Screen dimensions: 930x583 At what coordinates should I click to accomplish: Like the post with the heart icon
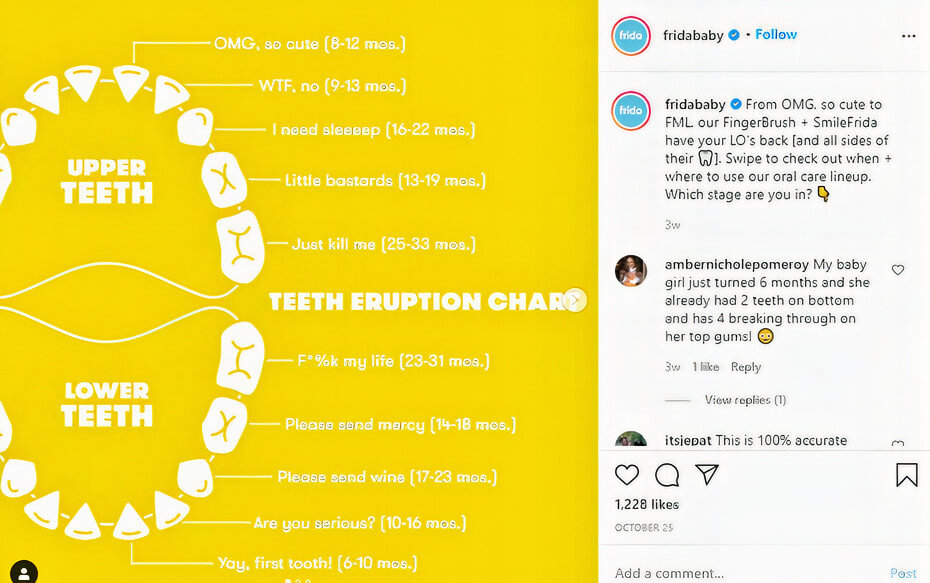pyautogui.click(x=627, y=475)
